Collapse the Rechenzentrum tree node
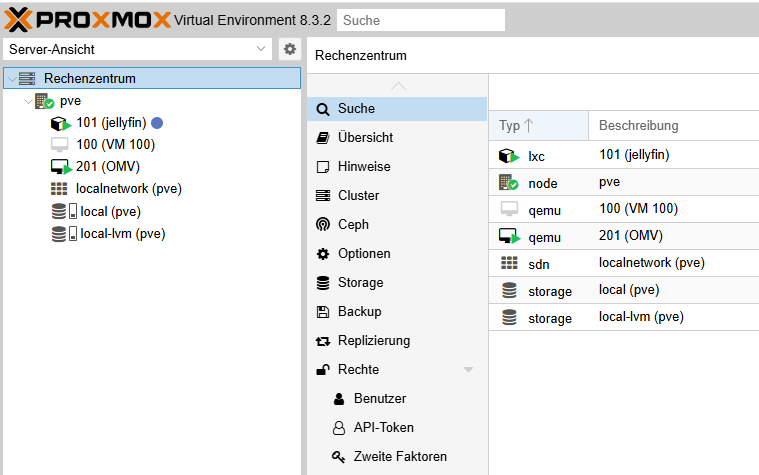The width and height of the screenshot is (759, 475). pyautogui.click(x=12, y=79)
